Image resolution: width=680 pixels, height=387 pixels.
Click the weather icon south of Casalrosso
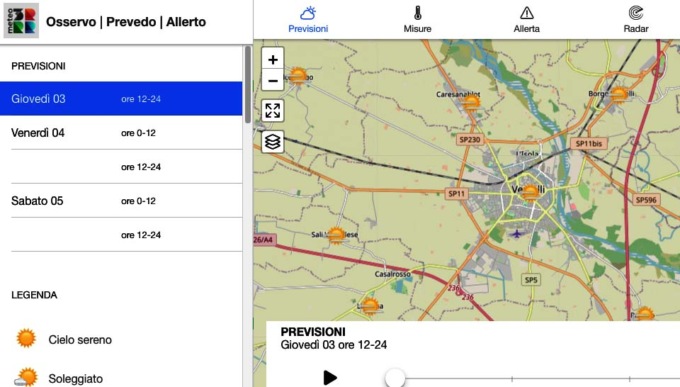point(370,306)
